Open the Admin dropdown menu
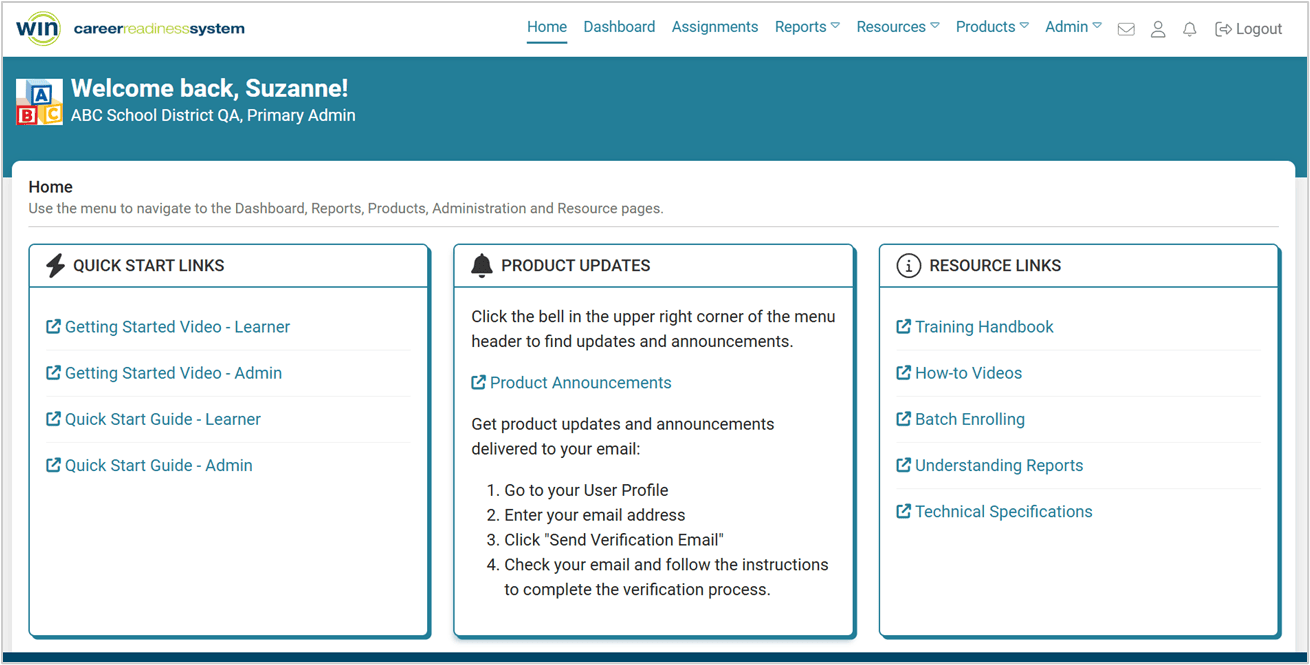This screenshot has height=665, width=1310. coord(1073,27)
